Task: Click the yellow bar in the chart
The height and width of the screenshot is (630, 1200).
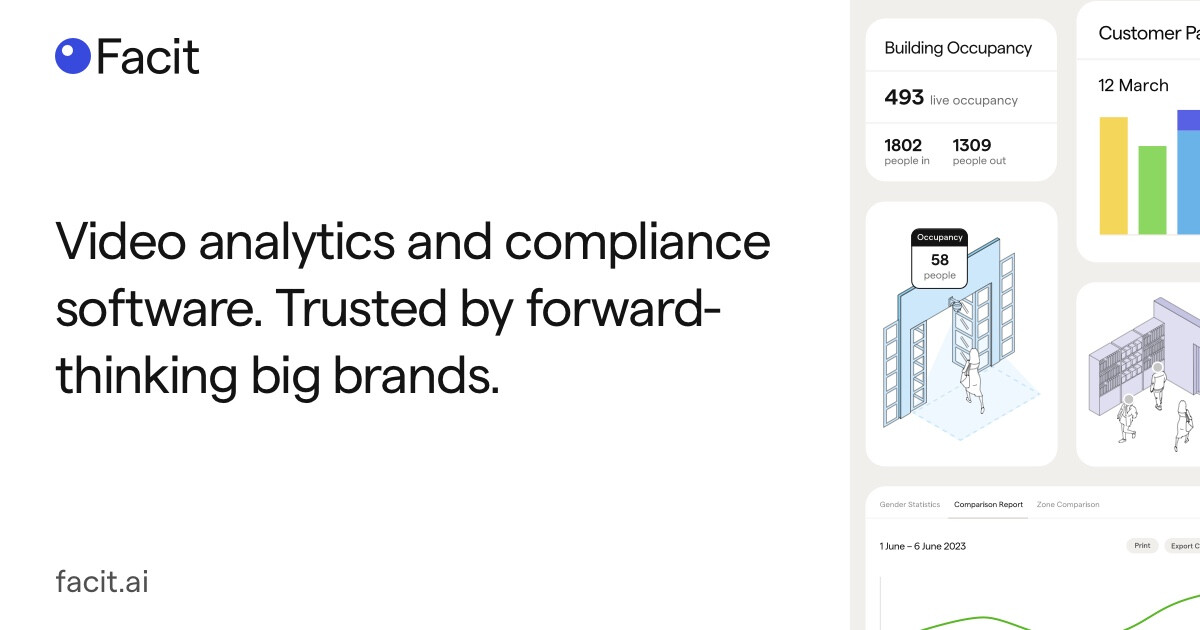Action: pos(1113,175)
